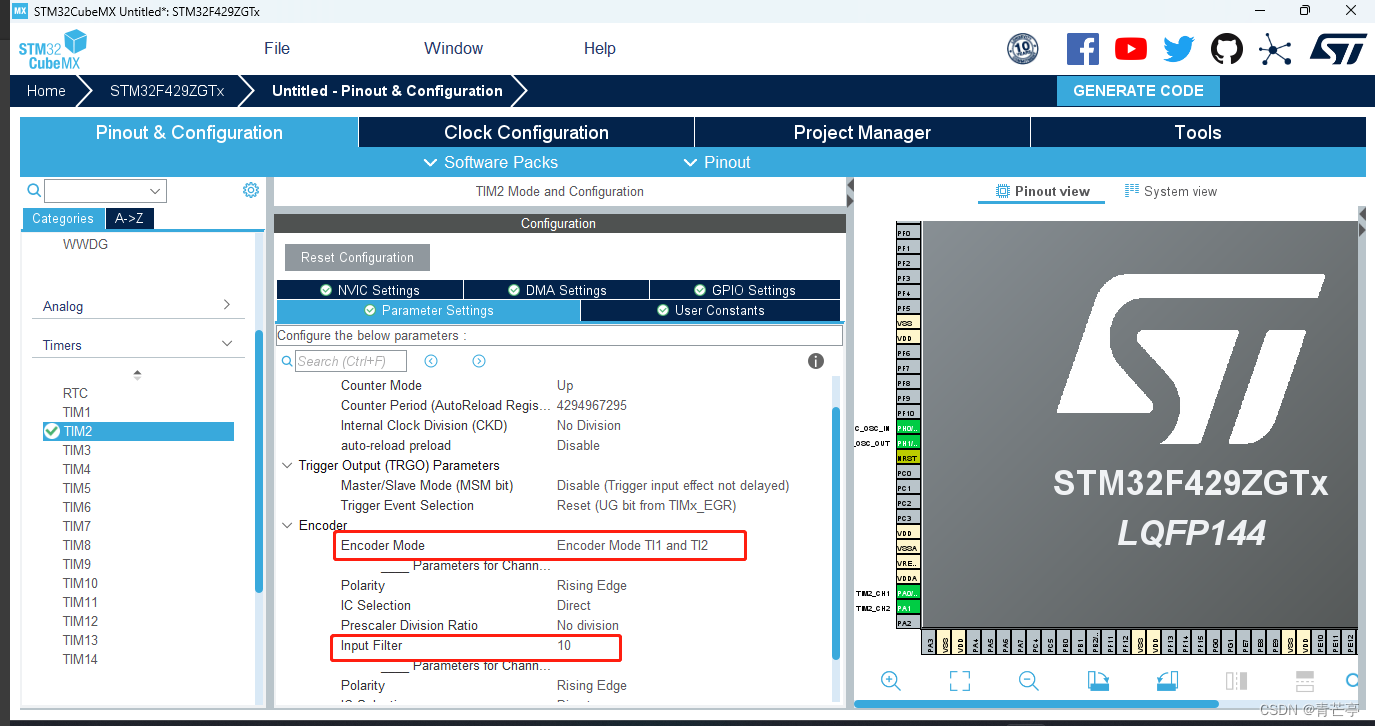This screenshot has width=1375, height=726.
Task: Click the previous search result arrow
Action: [x=431, y=361]
